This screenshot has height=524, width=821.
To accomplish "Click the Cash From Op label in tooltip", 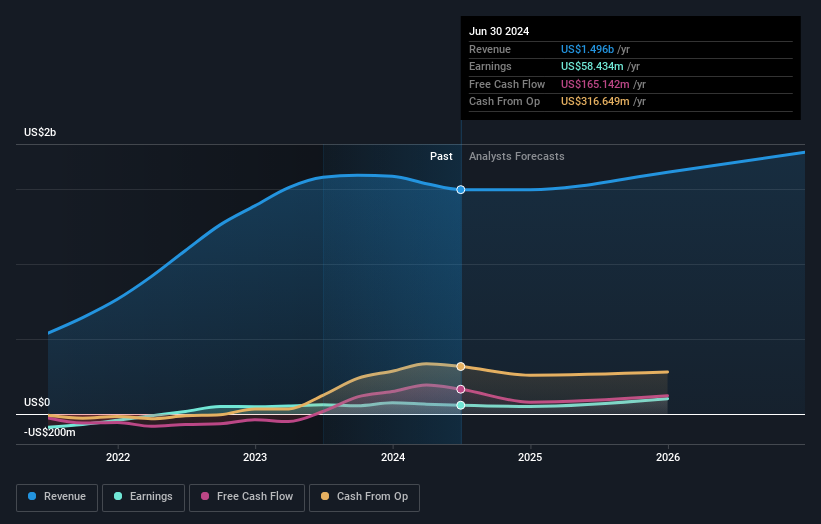I will point(504,102).
